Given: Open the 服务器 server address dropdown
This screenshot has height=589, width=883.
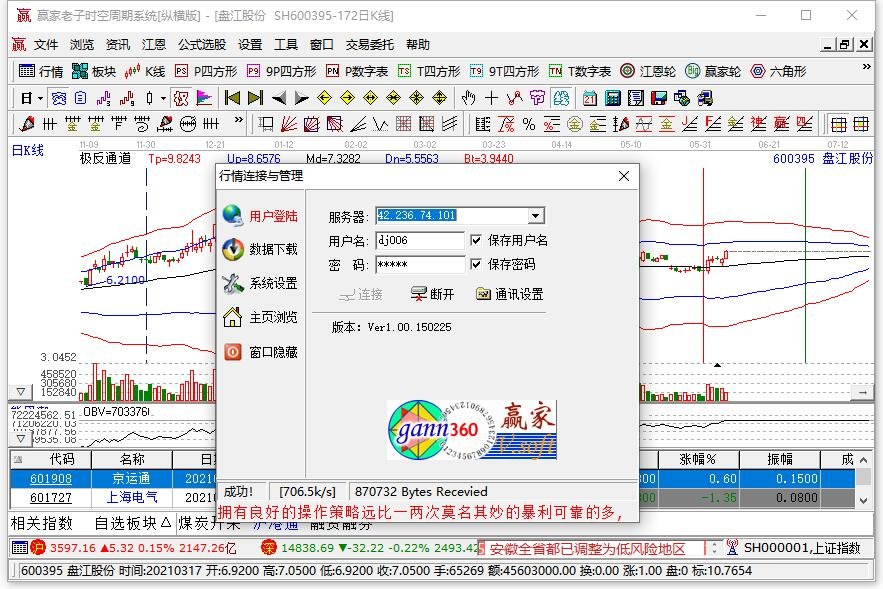Looking at the screenshot, I should point(537,215).
